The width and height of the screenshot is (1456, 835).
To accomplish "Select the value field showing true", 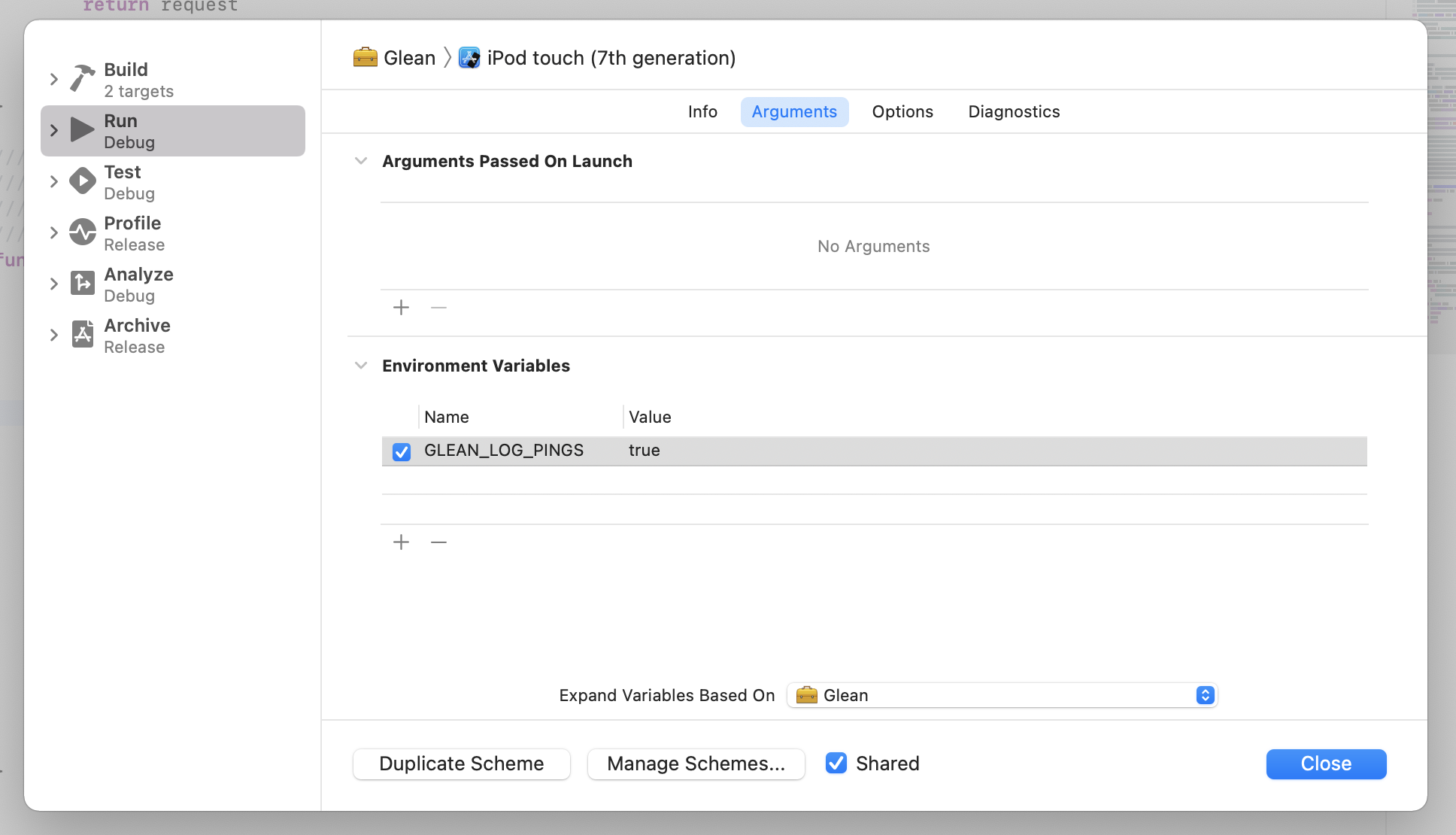I will click(645, 451).
